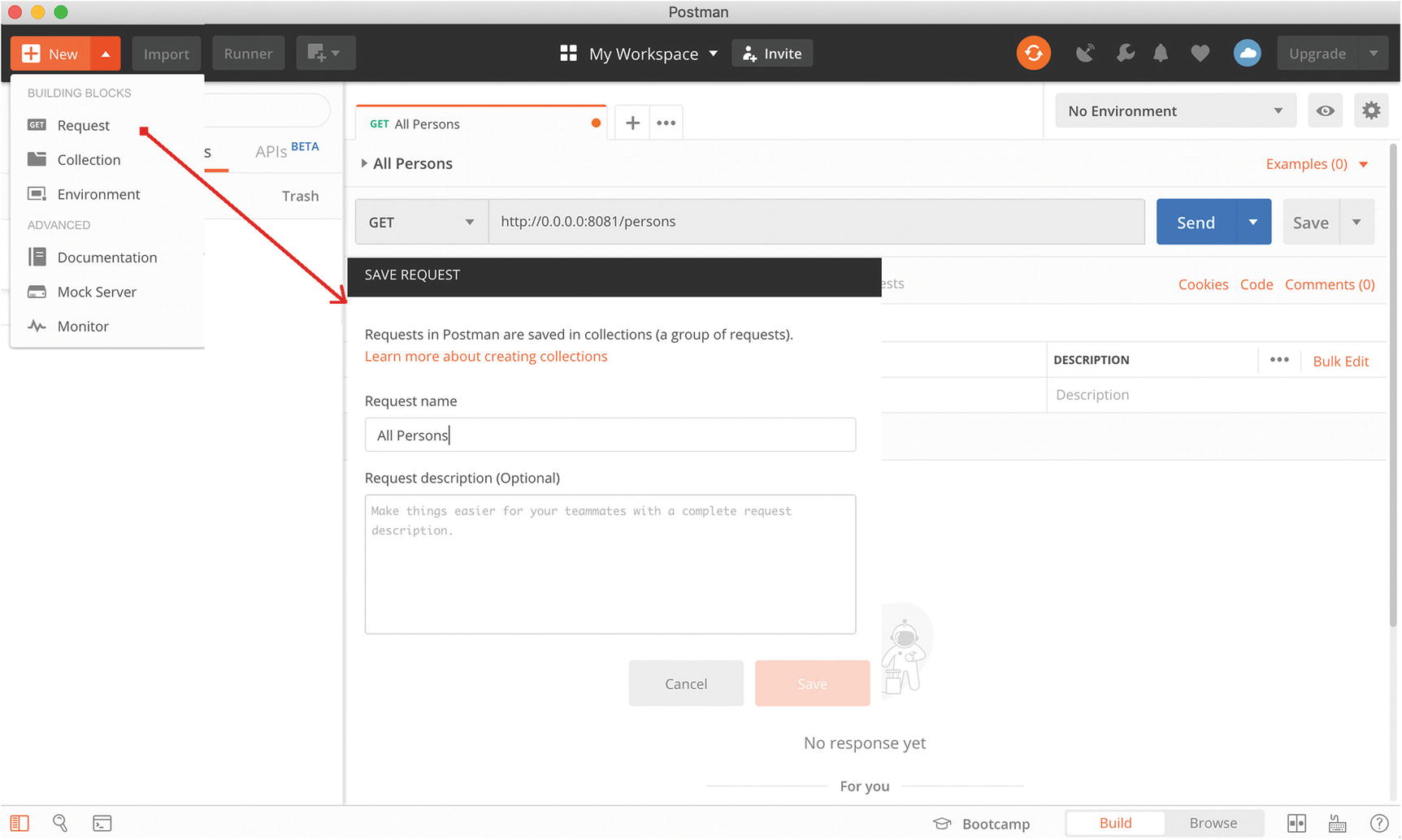Expand the Upgrade dropdown arrow
The height and width of the screenshot is (840, 1402).
point(1374,54)
